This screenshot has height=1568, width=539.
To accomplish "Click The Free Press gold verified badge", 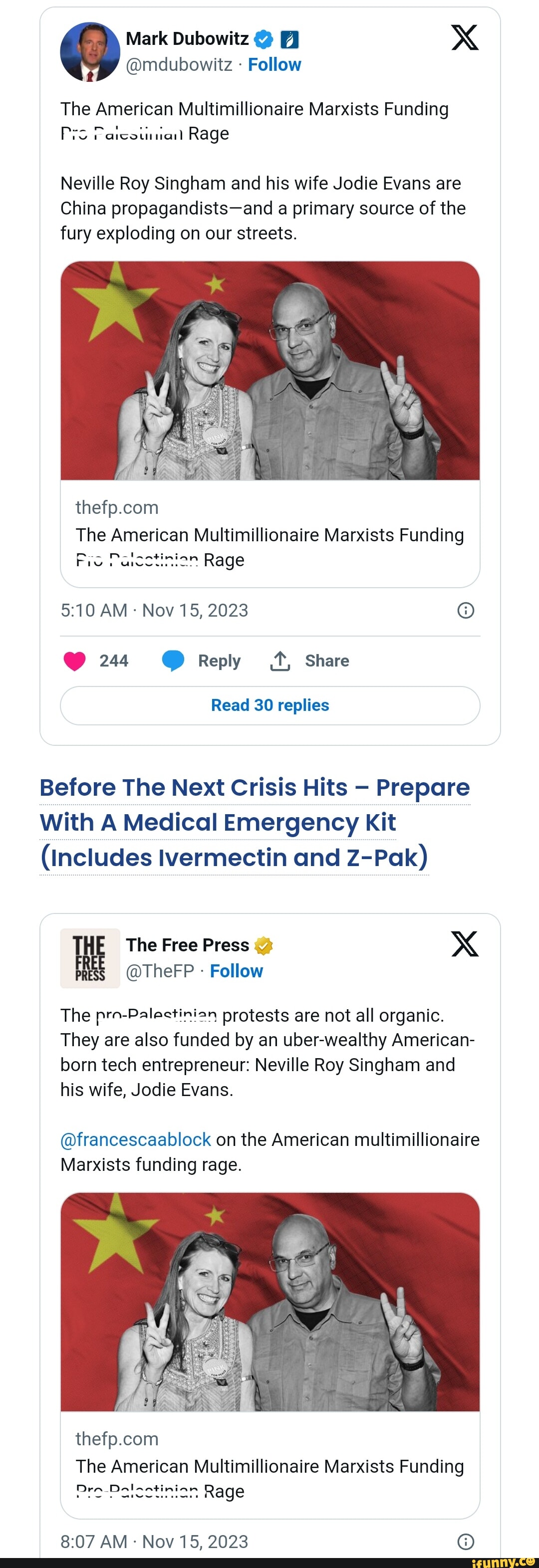I will coord(263,945).
